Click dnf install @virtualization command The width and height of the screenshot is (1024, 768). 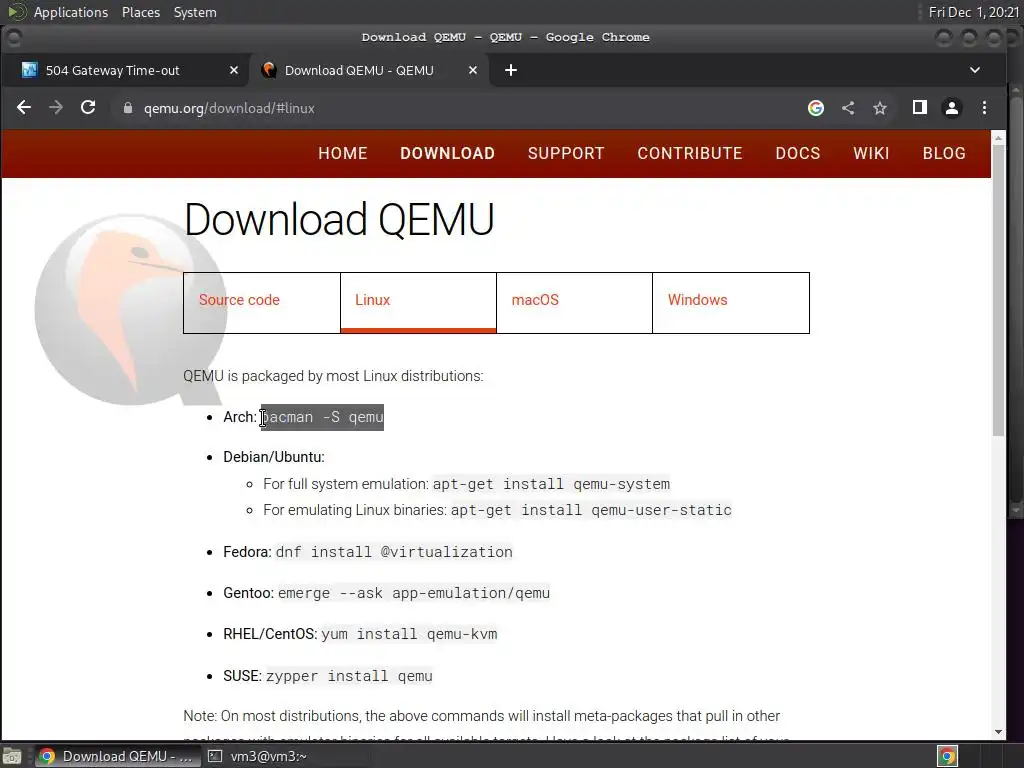pyautogui.click(x=394, y=552)
